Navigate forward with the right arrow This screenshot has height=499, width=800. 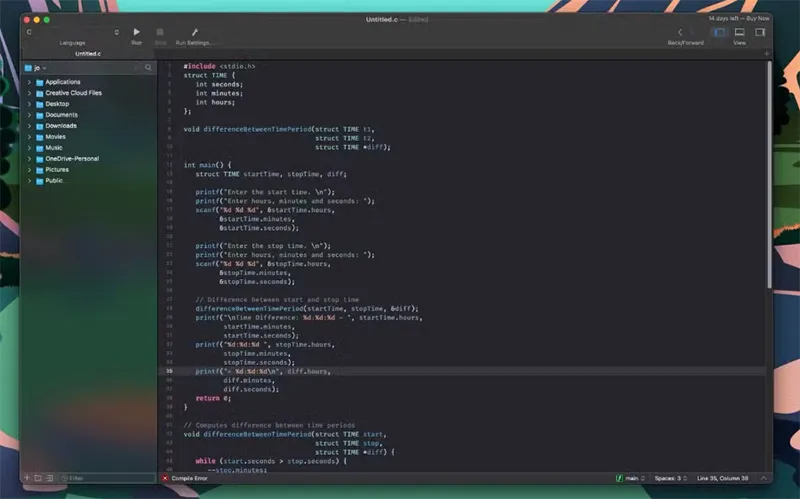(x=694, y=32)
